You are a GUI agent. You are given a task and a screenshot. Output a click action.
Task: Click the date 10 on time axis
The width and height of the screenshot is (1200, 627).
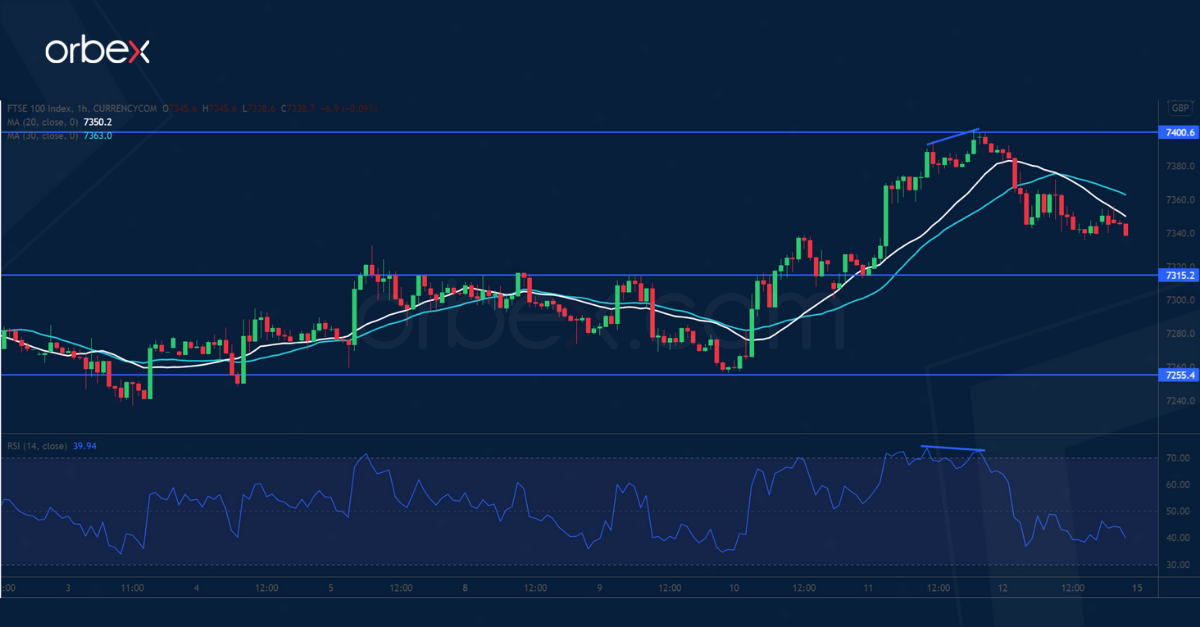click(x=734, y=588)
